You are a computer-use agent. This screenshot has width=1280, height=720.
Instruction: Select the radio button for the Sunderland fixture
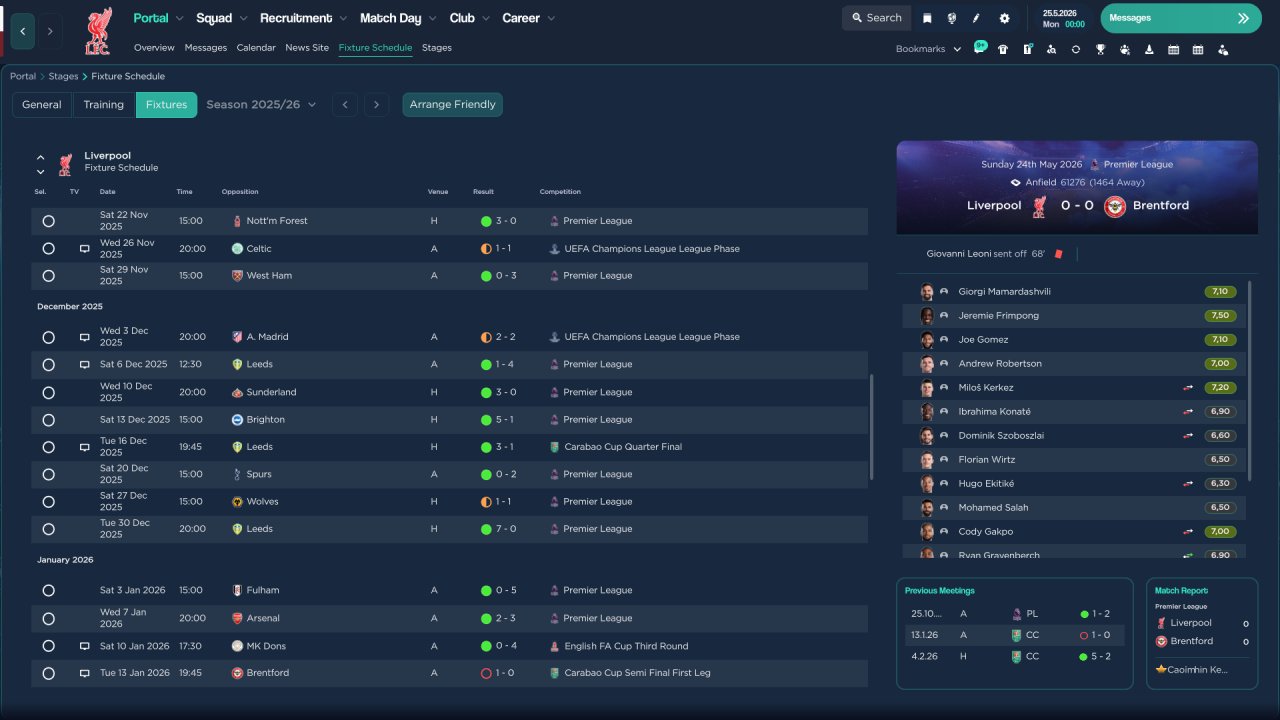[48, 392]
